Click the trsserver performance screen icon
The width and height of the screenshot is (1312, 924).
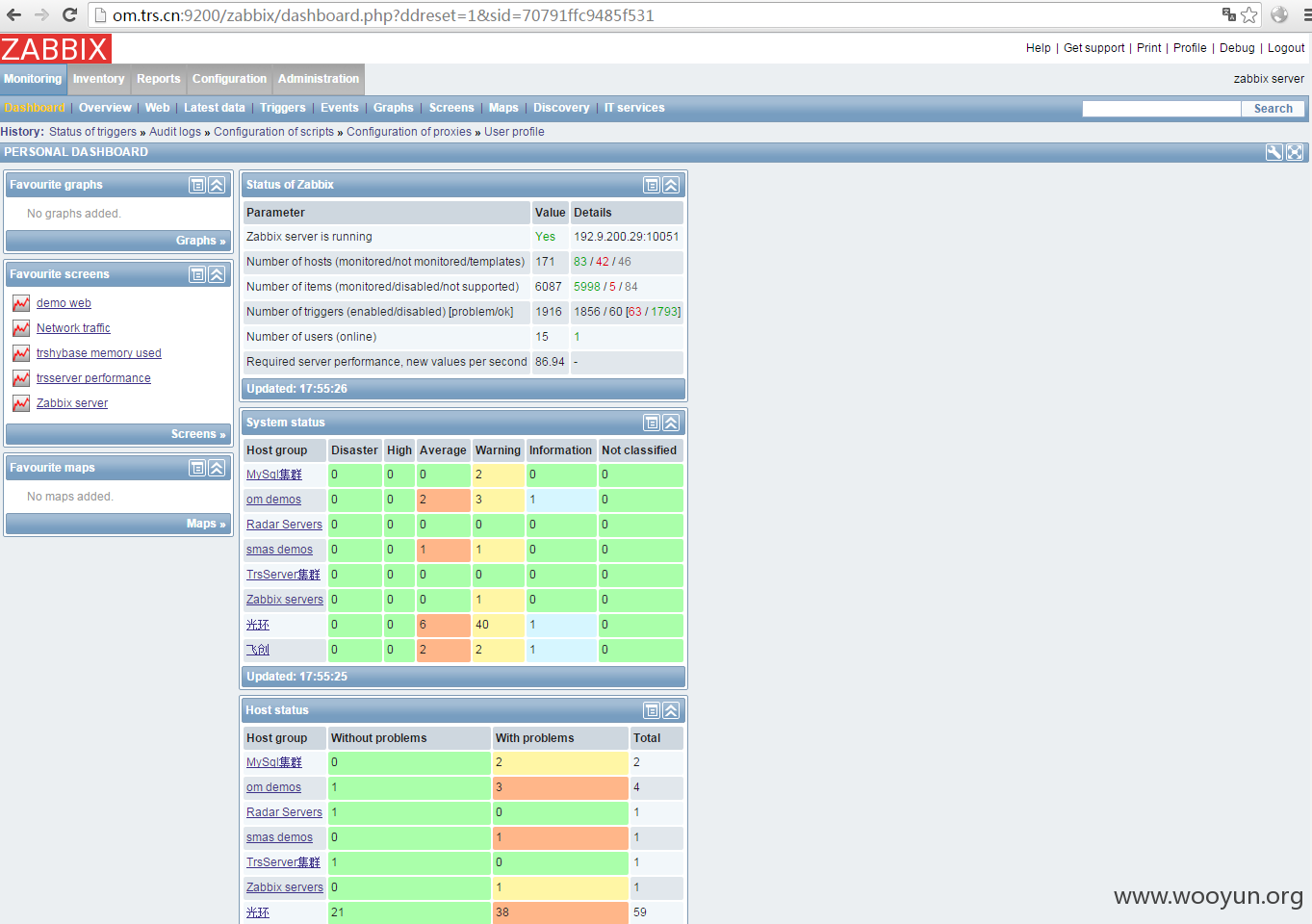click(21, 378)
